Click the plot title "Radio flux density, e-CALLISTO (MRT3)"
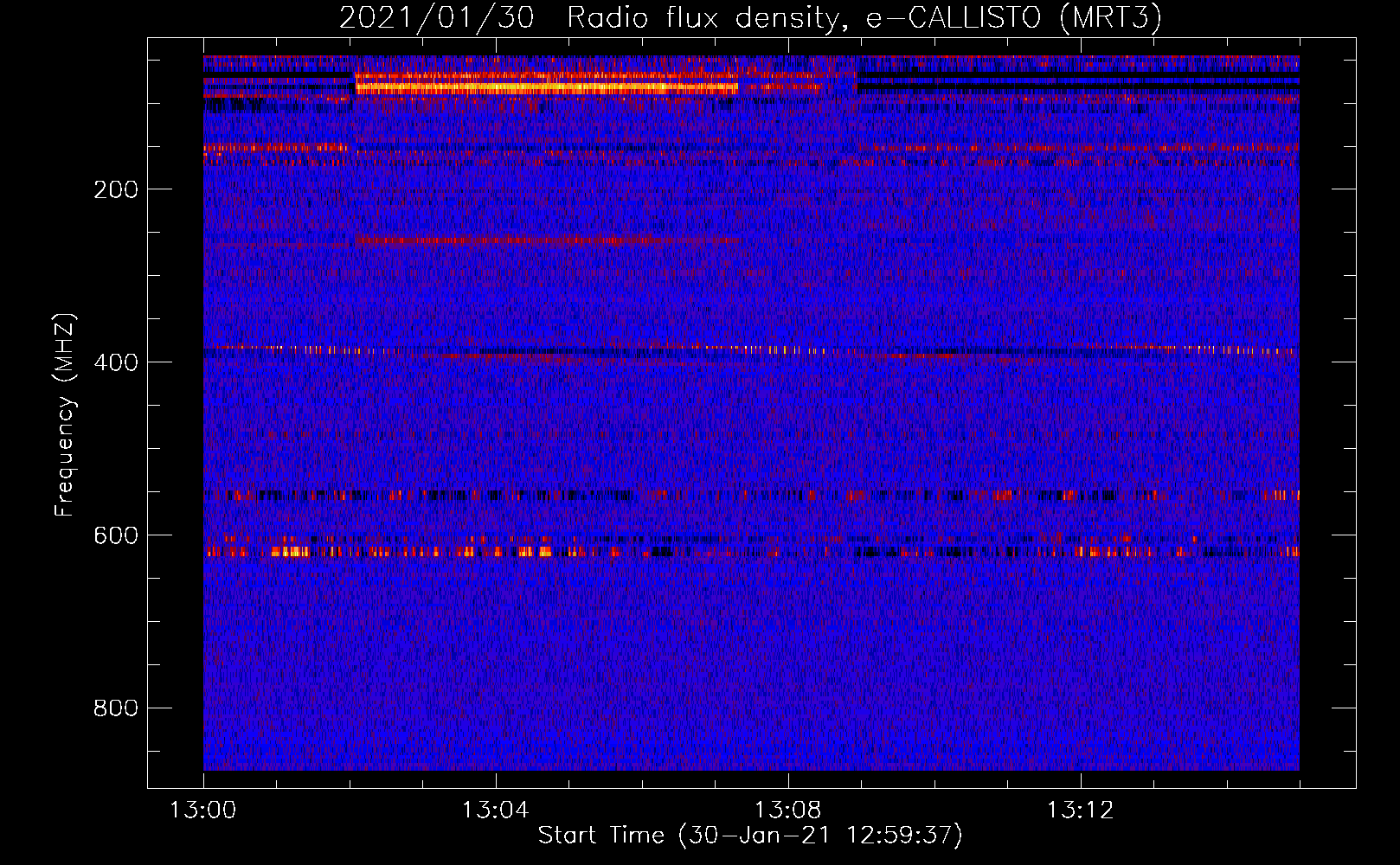The height and width of the screenshot is (865, 1400). click(x=864, y=18)
